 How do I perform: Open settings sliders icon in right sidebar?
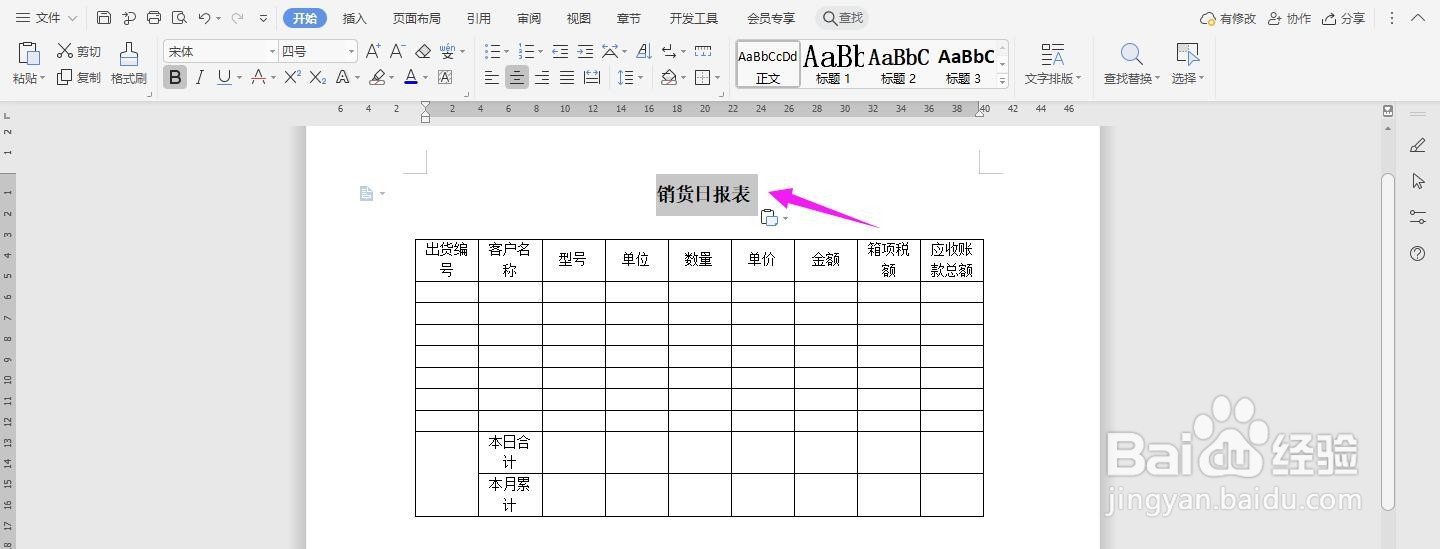pyautogui.click(x=1417, y=216)
